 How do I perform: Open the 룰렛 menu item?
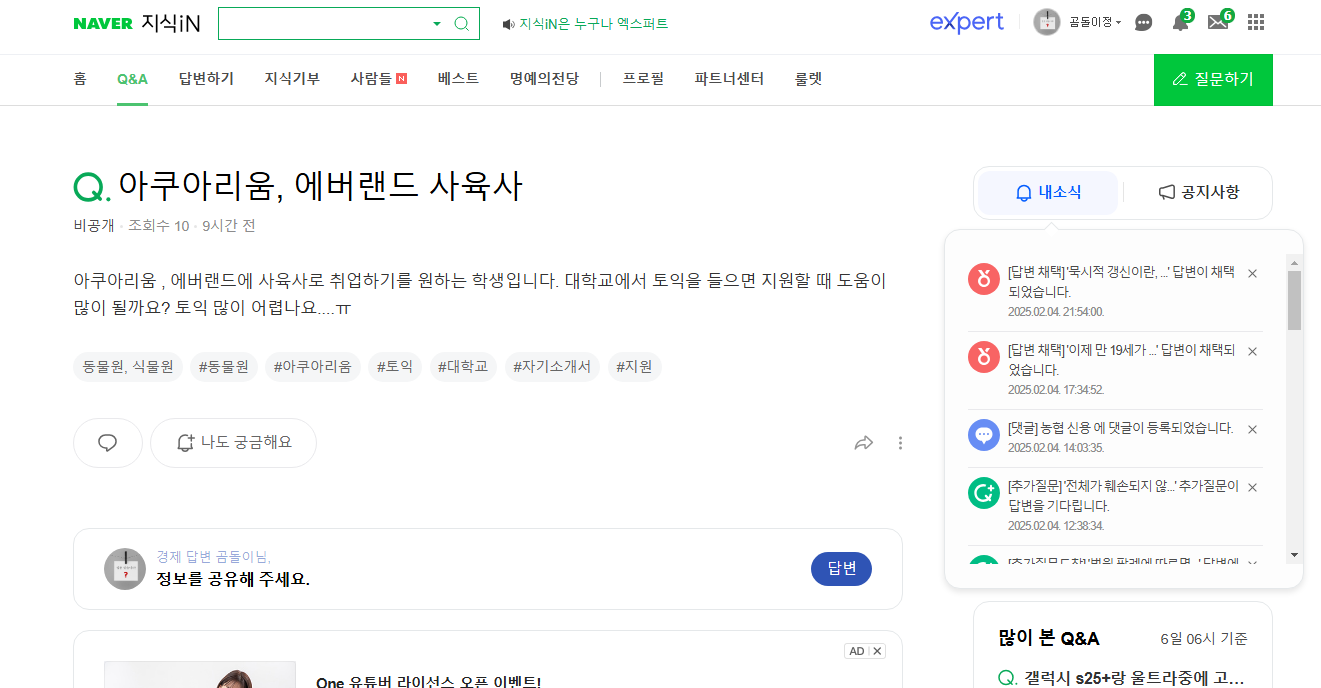808,79
